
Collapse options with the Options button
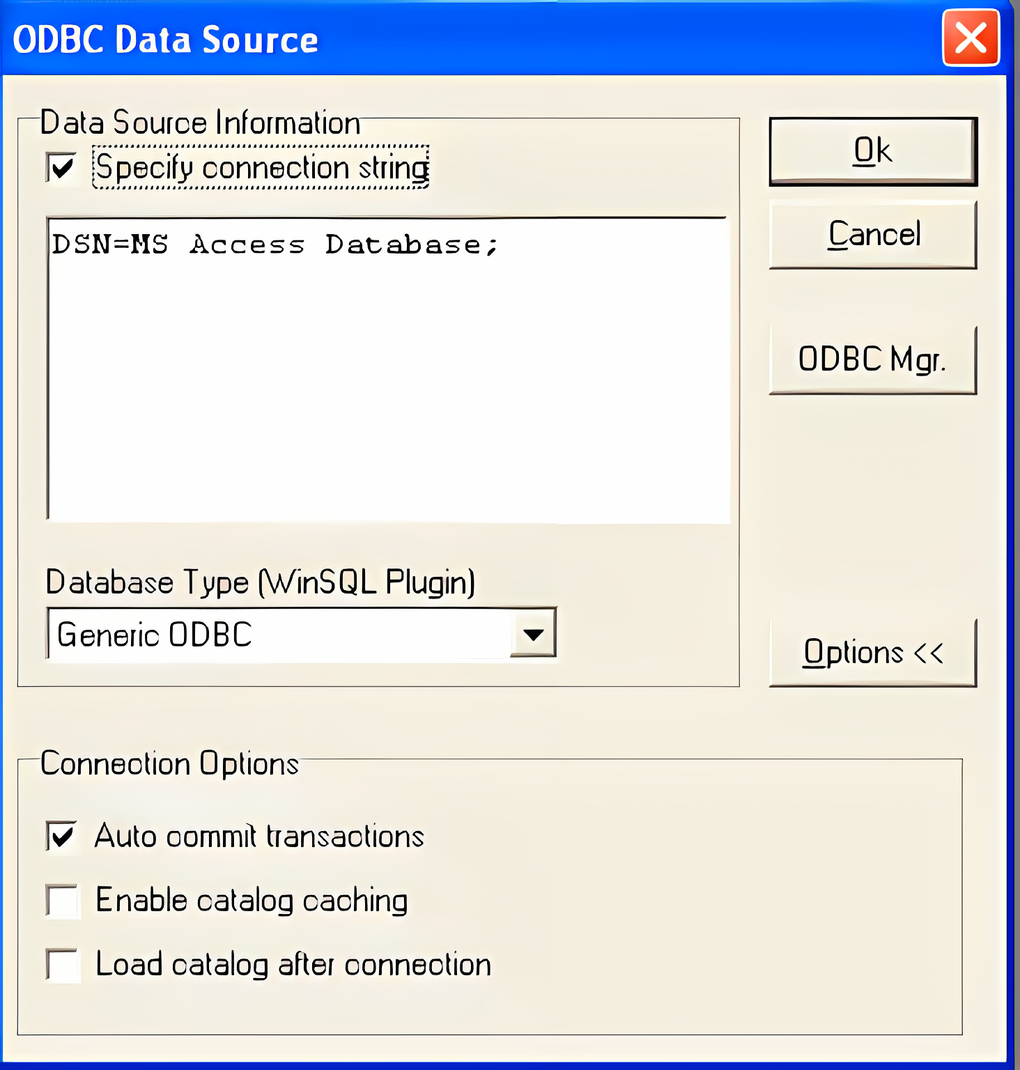872,652
